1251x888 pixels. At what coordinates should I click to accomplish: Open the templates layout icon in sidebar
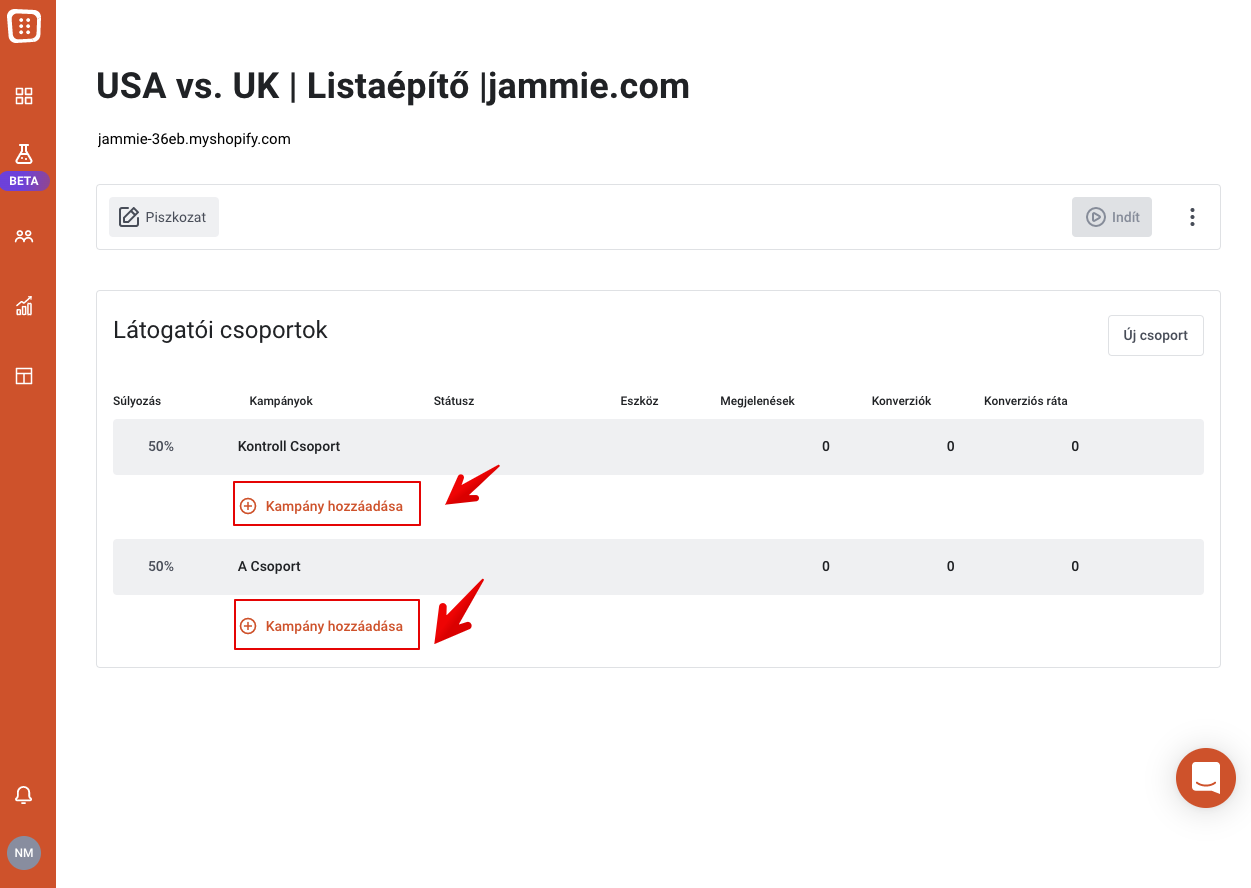pos(24,376)
